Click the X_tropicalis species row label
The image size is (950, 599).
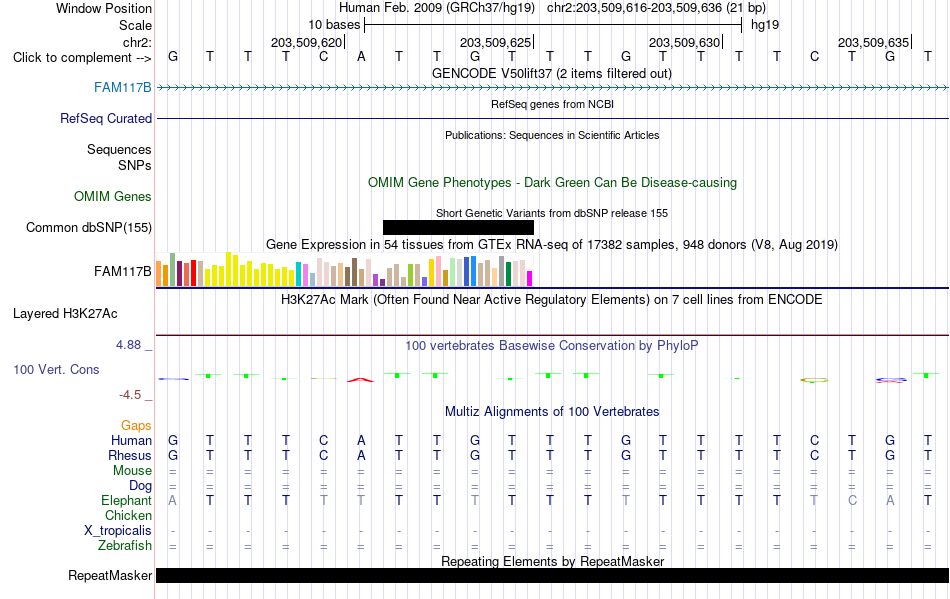tap(118, 531)
